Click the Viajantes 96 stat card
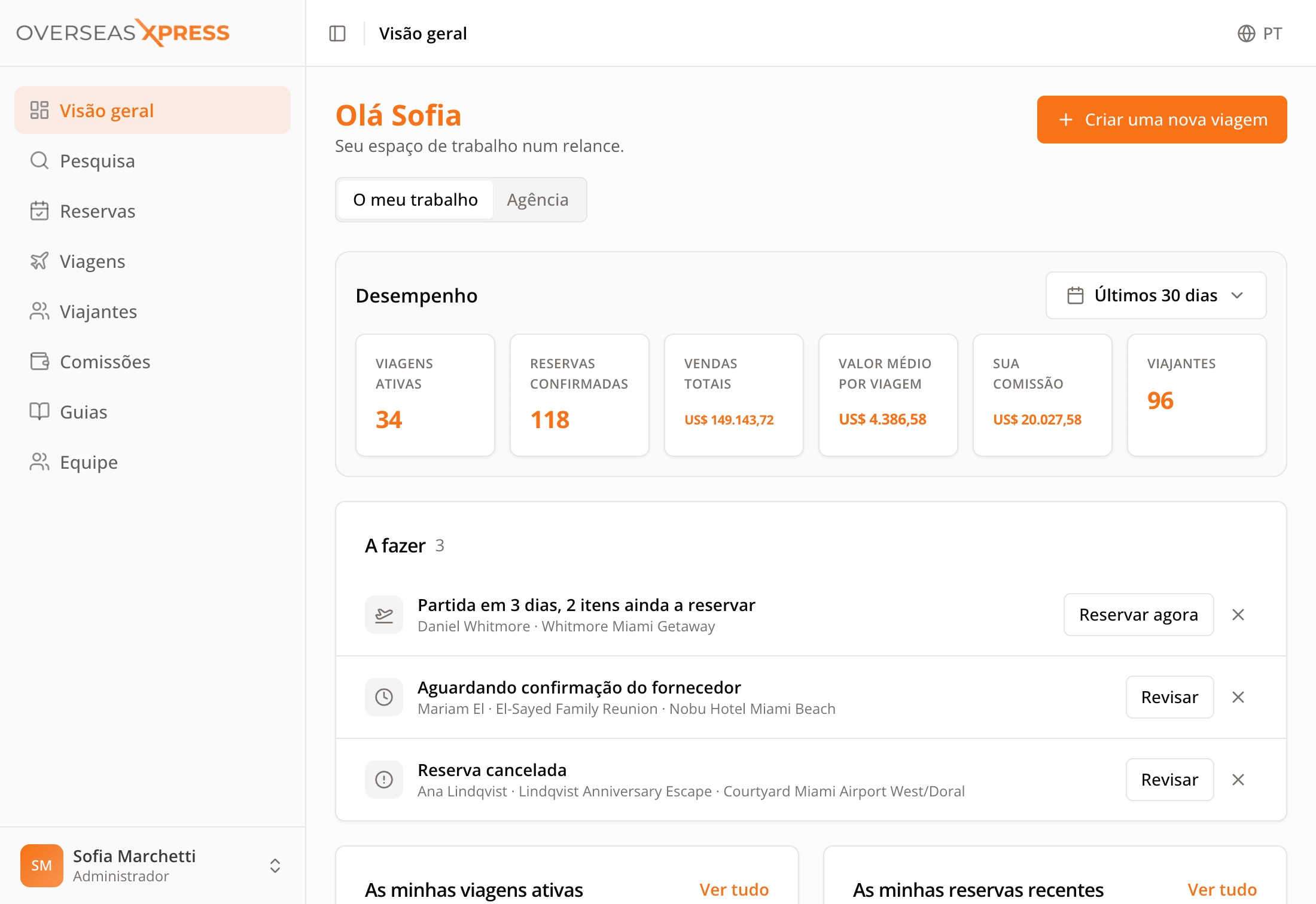This screenshot has height=904, width=1316. coord(1197,395)
